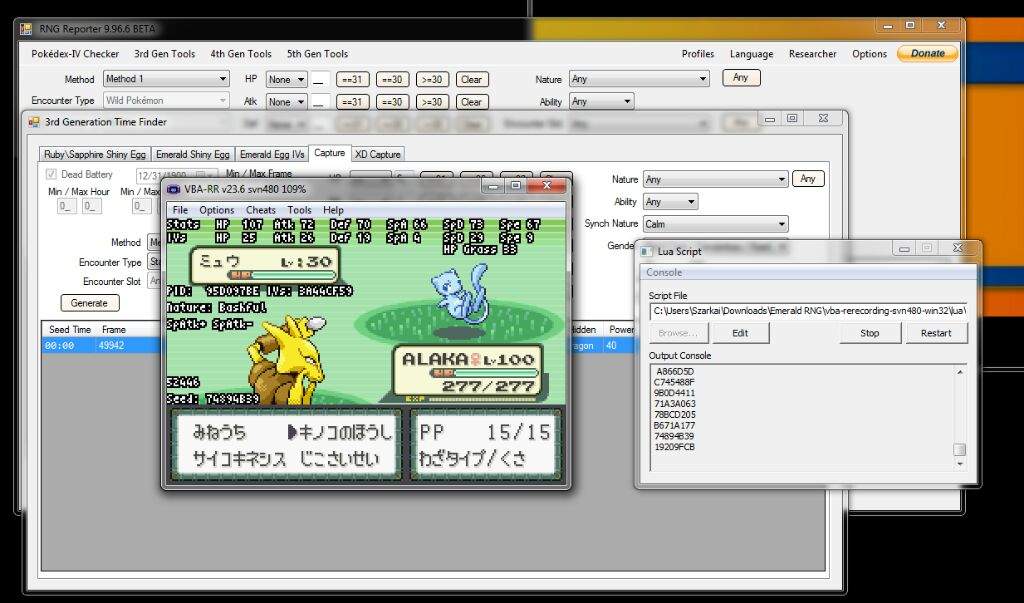Open VBA-RR Options menu
The image size is (1024, 603).
[217, 210]
